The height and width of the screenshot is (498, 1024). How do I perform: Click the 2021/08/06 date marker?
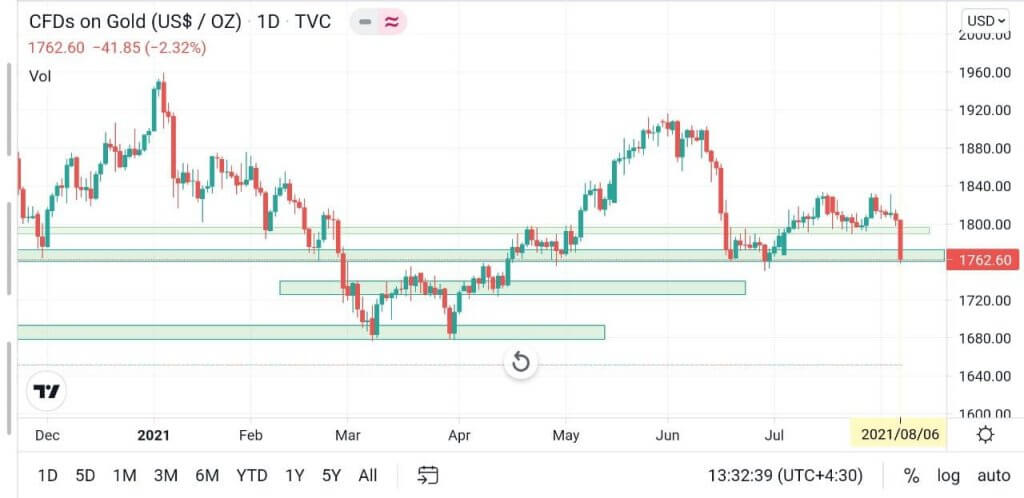point(900,435)
